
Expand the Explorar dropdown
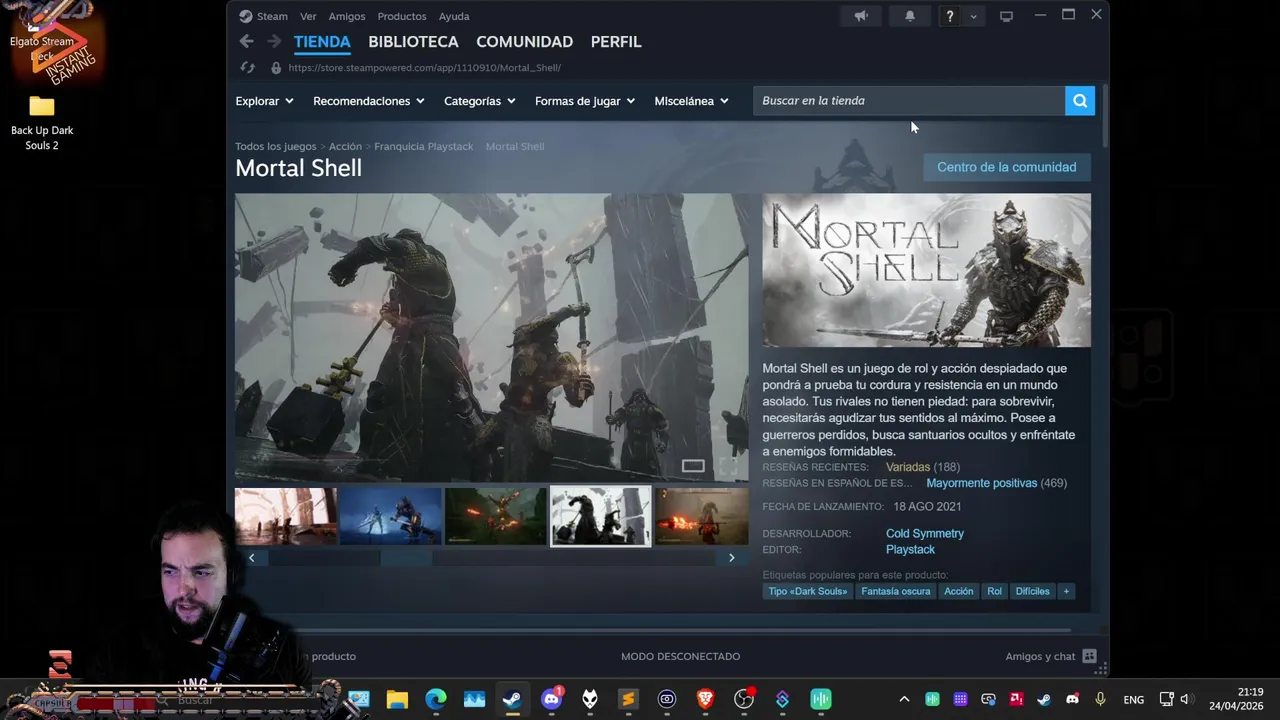pos(265,101)
